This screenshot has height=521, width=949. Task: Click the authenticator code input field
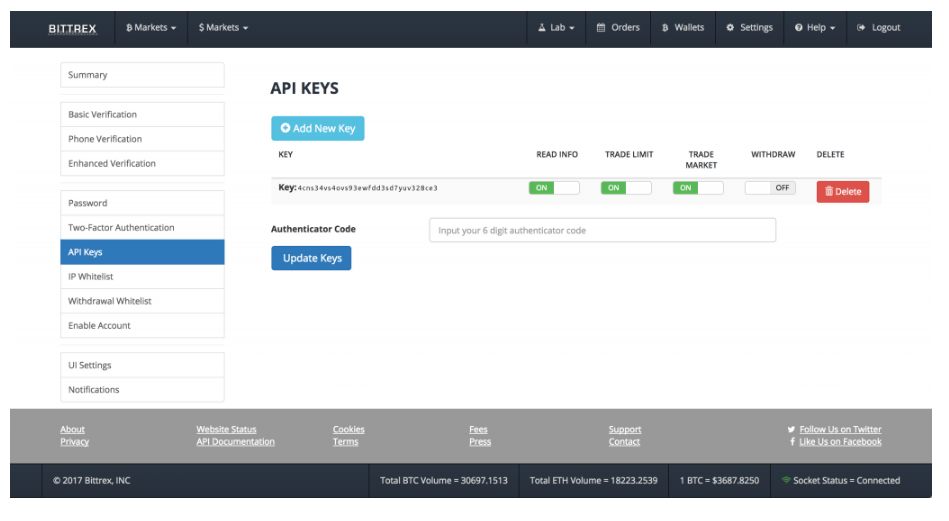point(602,231)
